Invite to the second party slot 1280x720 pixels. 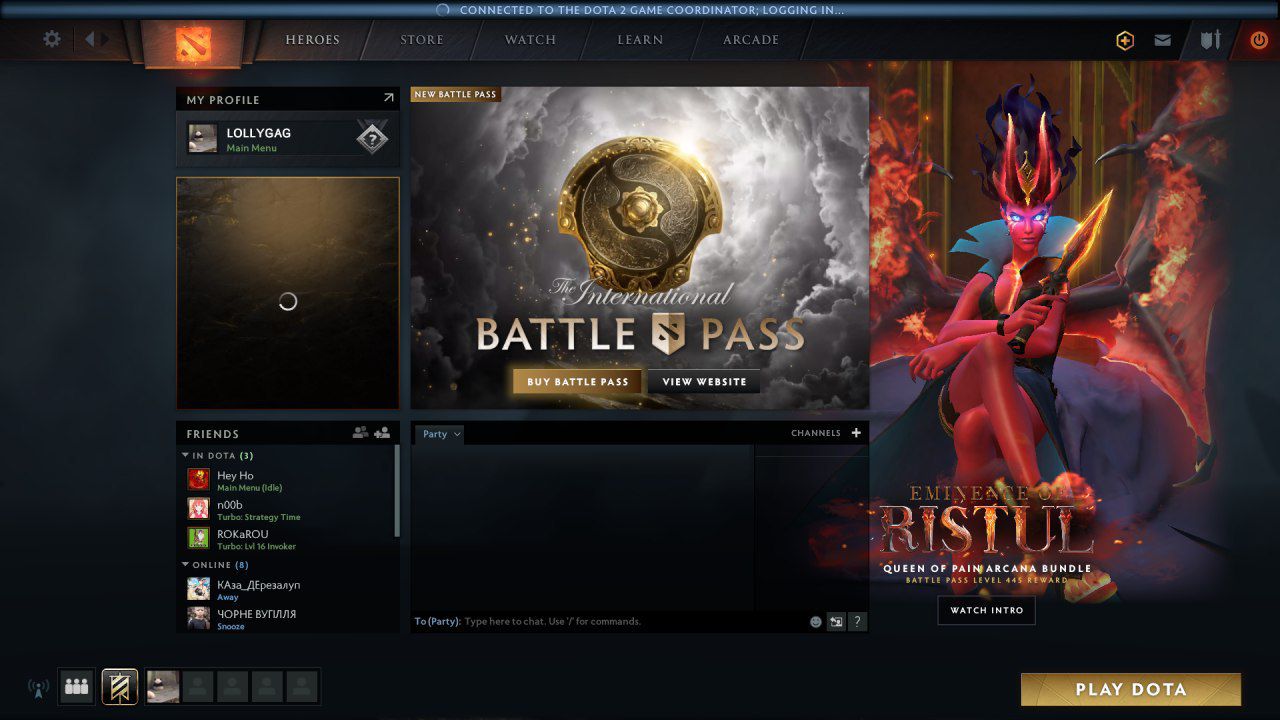click(199, 686)
